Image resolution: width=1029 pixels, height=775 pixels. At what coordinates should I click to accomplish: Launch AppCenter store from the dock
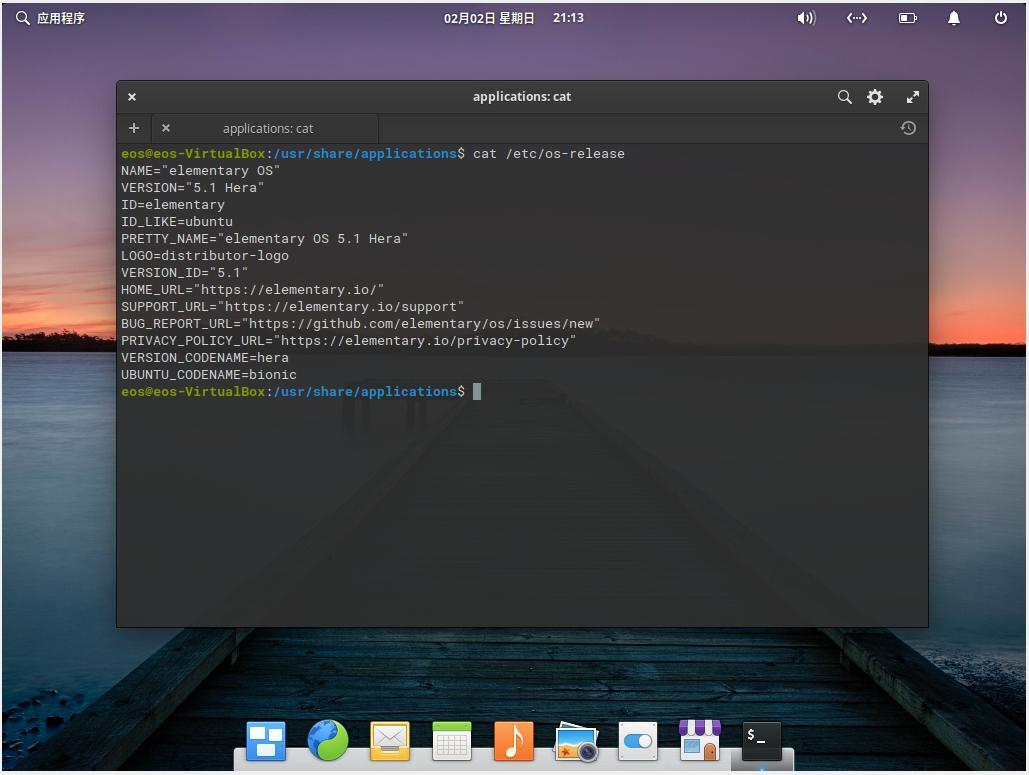click(699, 741)
